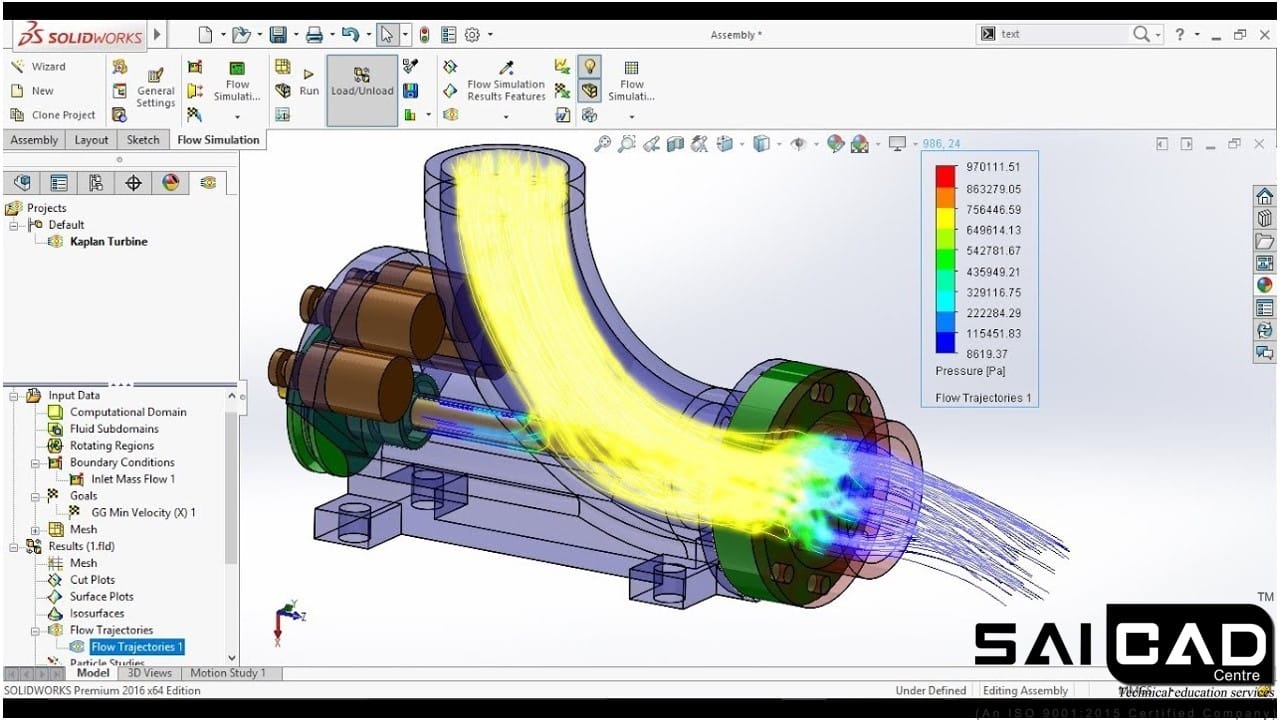Toggle the lighting bulb display button
This screenshot has width=1280, height=720.
click(590, 66)
